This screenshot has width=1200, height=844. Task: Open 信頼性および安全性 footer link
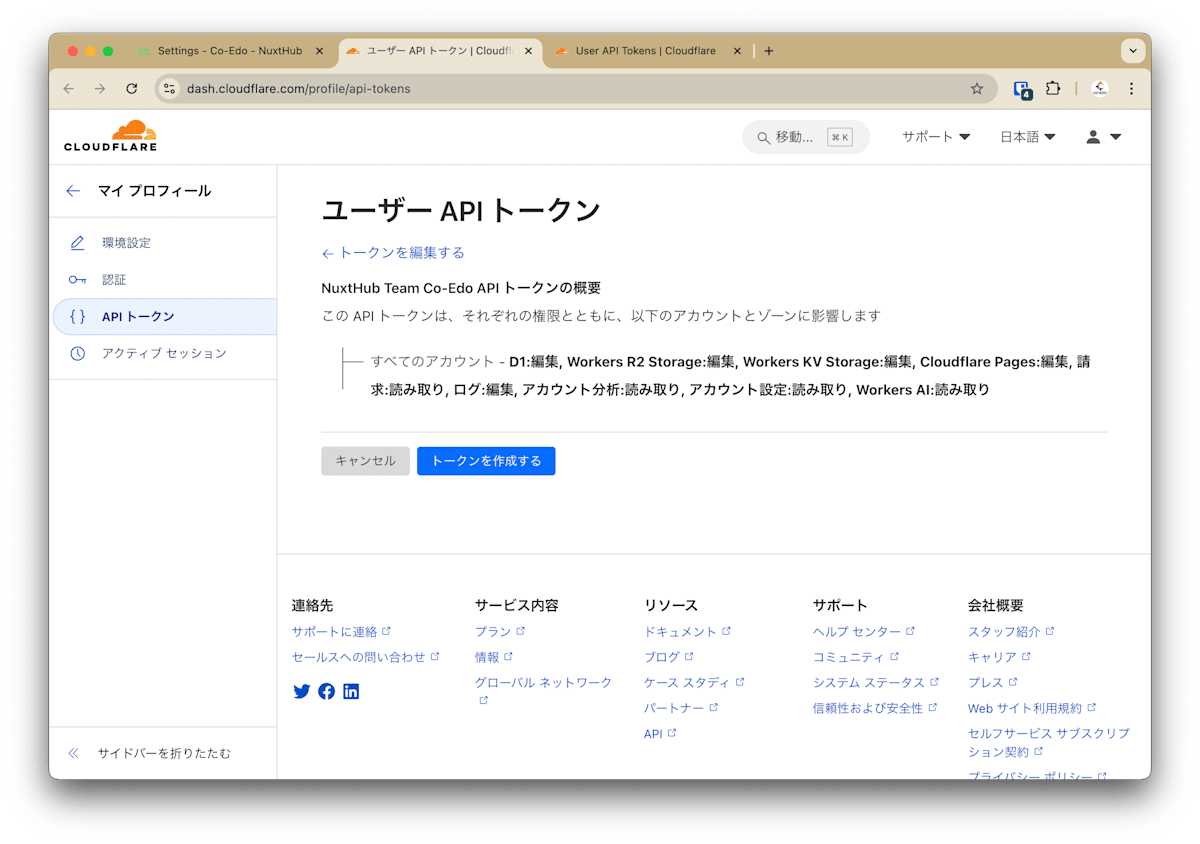pyautogui.click(x=875, y=708)
